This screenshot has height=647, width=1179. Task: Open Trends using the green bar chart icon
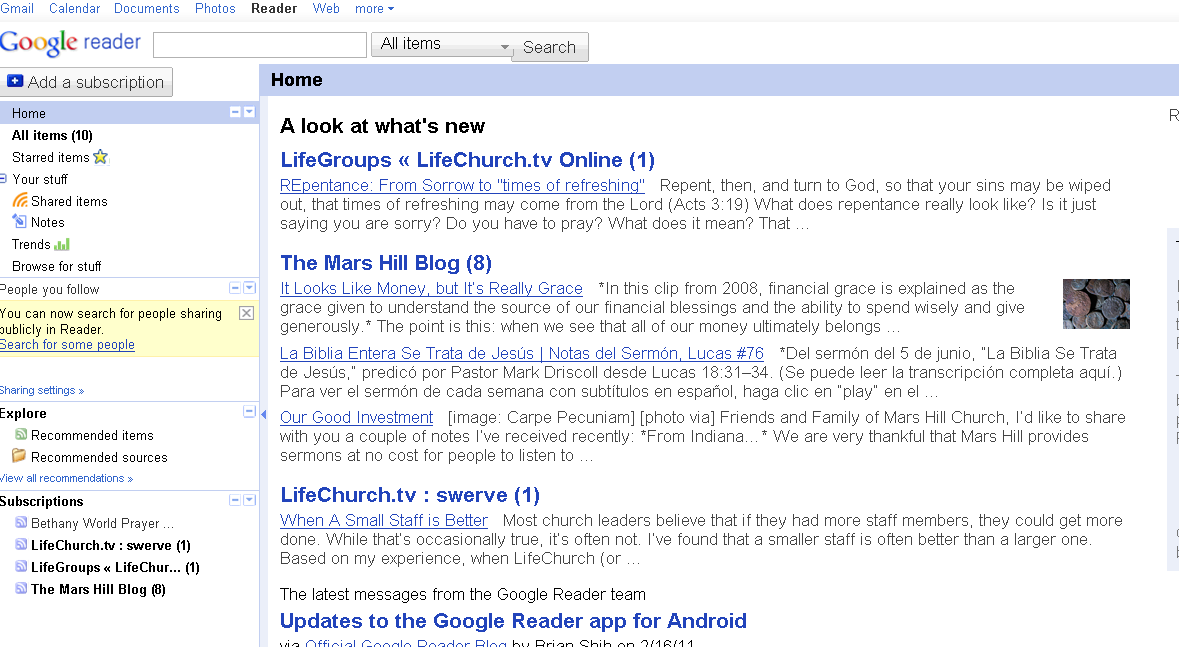(62, 244)
